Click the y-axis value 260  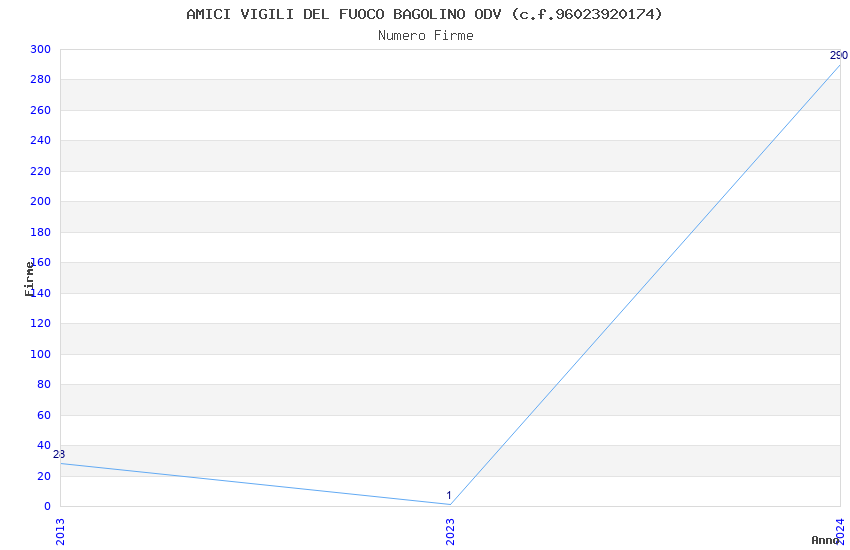click(41, 110)
